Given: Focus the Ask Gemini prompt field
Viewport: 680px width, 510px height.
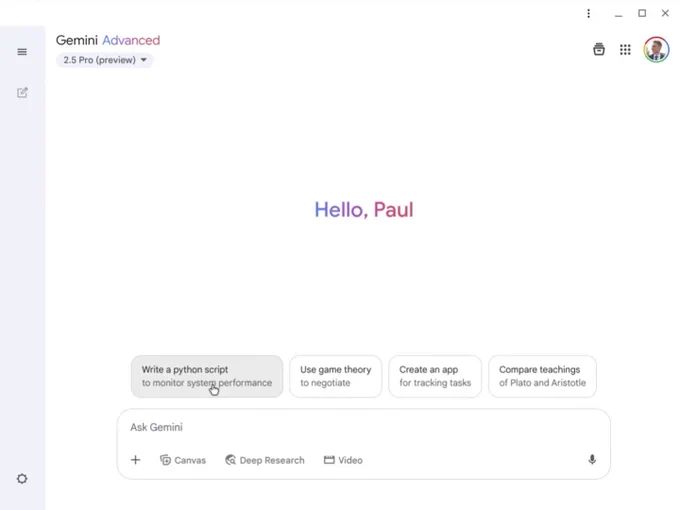Looking at the screenshot, I should (x=363, y=427).
